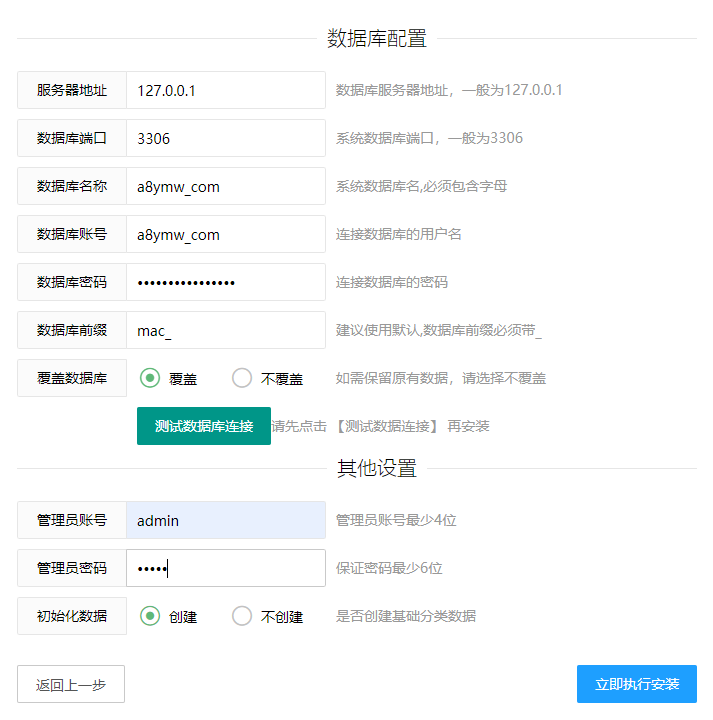Click hint 请先点击【测试数据连接】再安装
713x720 pixels.
coord(381,426)
